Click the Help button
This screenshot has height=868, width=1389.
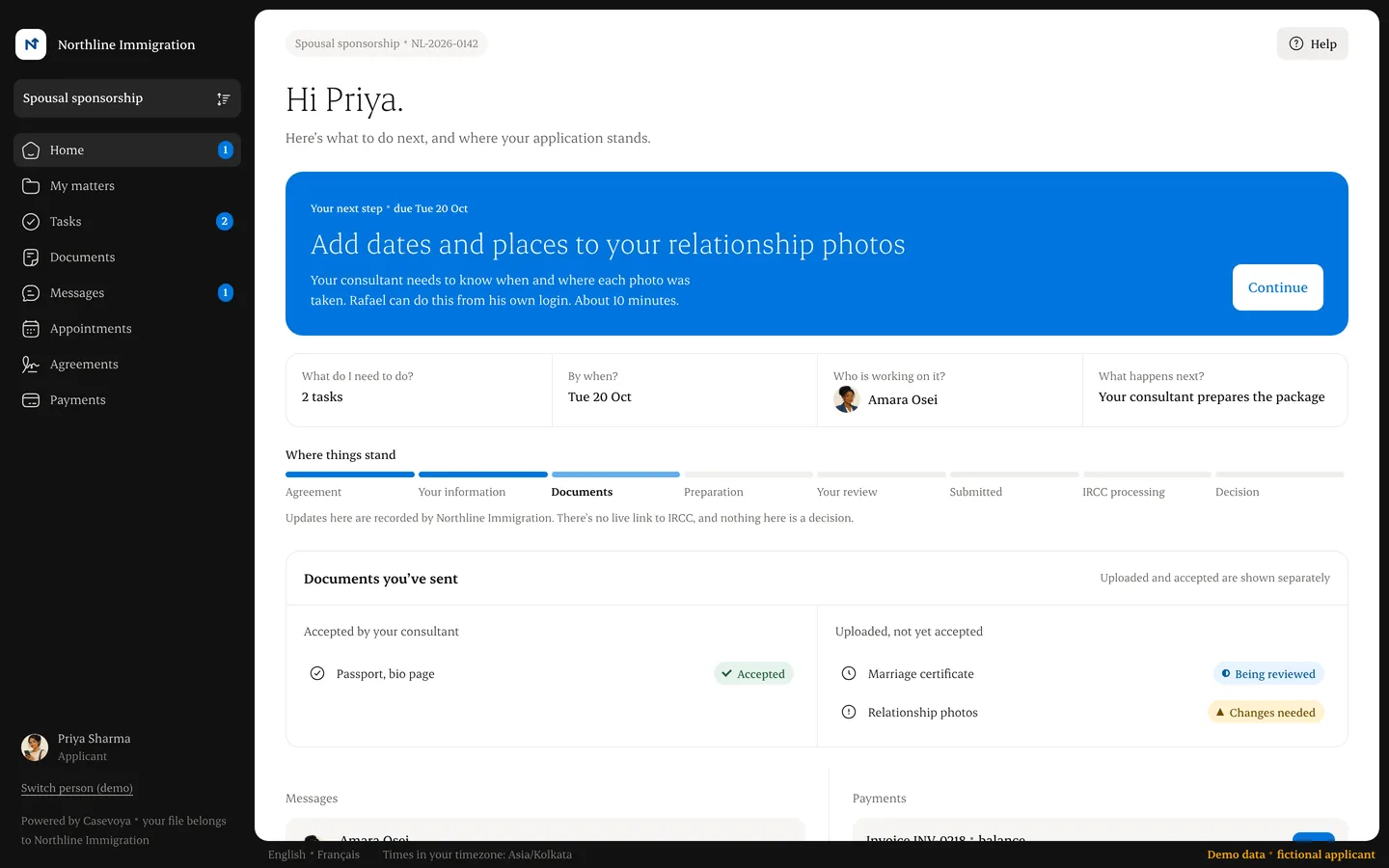click(x=1313, y=43)
